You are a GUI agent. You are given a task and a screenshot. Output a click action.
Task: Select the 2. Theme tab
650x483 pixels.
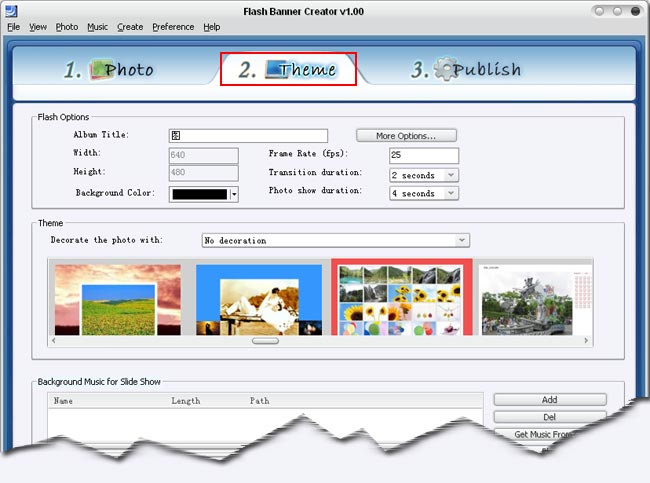[288, 69]
